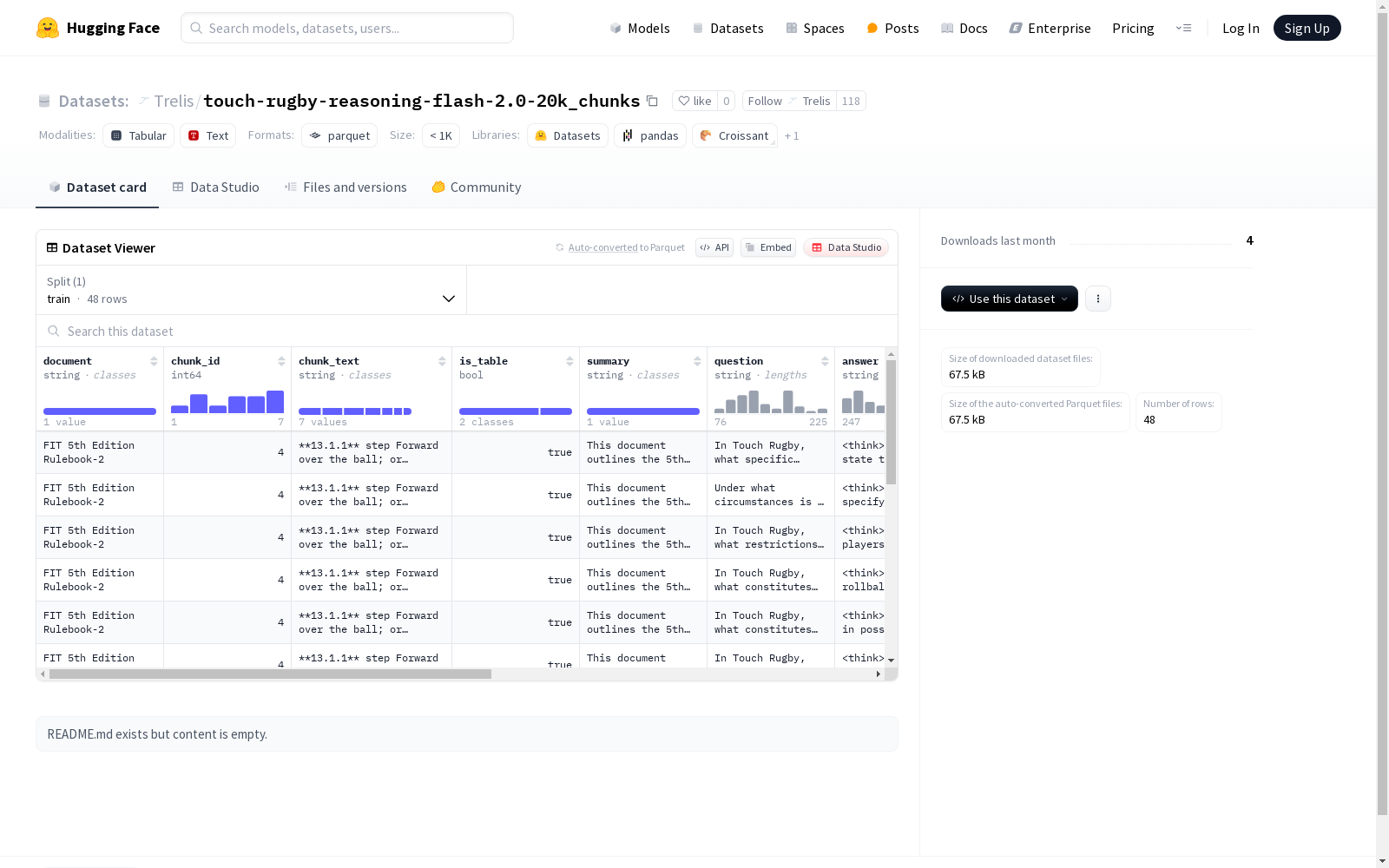Sort by the chunk_text column

pyautogui.click(x=442, y=361)
